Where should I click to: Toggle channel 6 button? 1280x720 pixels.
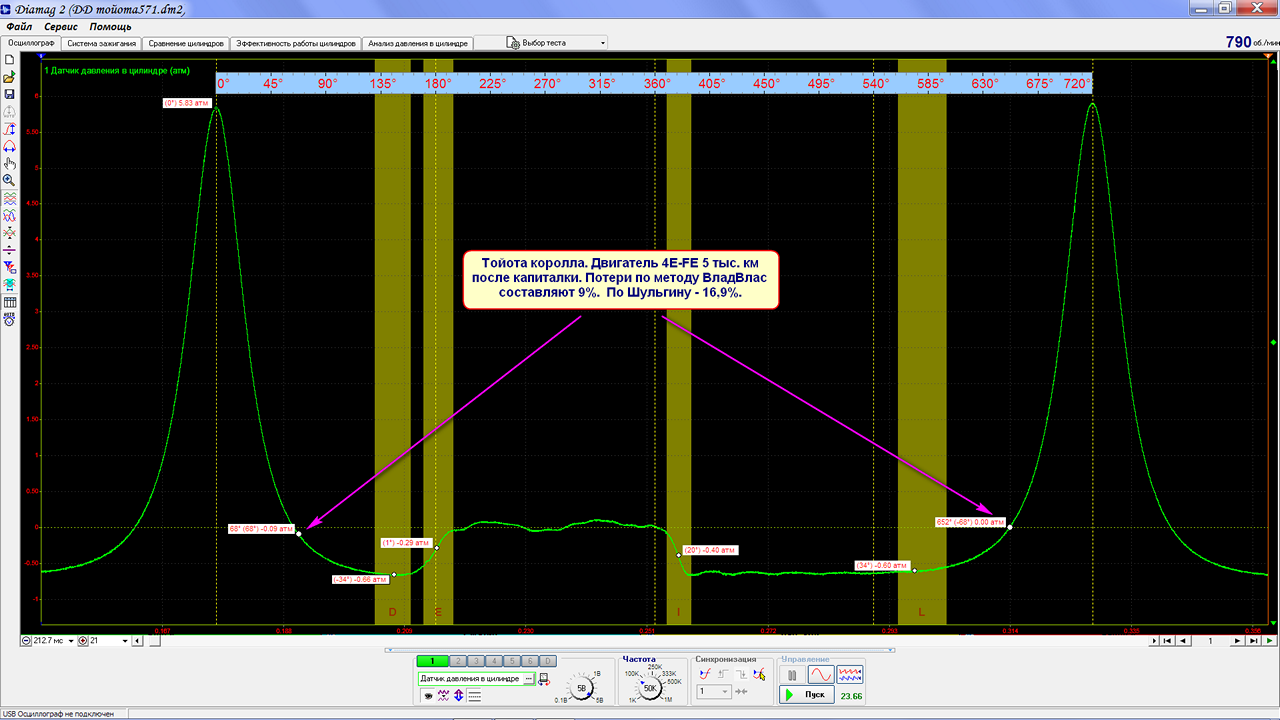coord(530,661)
